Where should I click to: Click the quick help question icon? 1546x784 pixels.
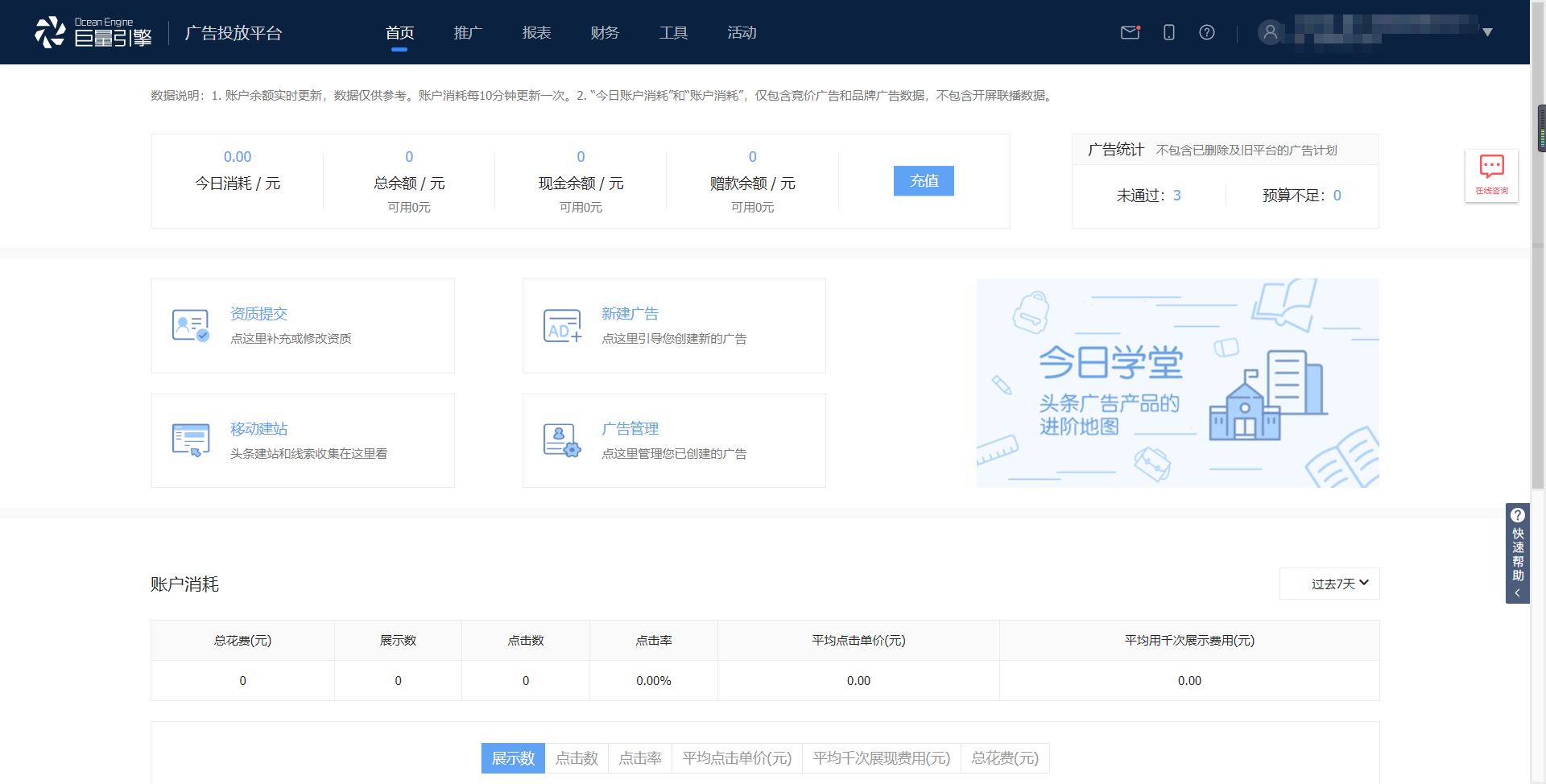coord(1518,515)
